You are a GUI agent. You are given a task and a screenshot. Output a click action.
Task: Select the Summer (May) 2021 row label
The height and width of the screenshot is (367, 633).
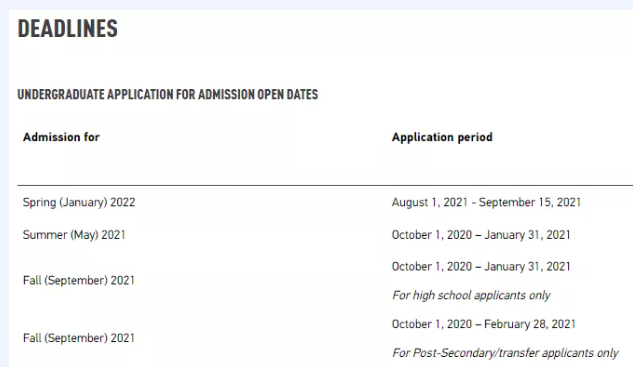[x=74, y=235]
